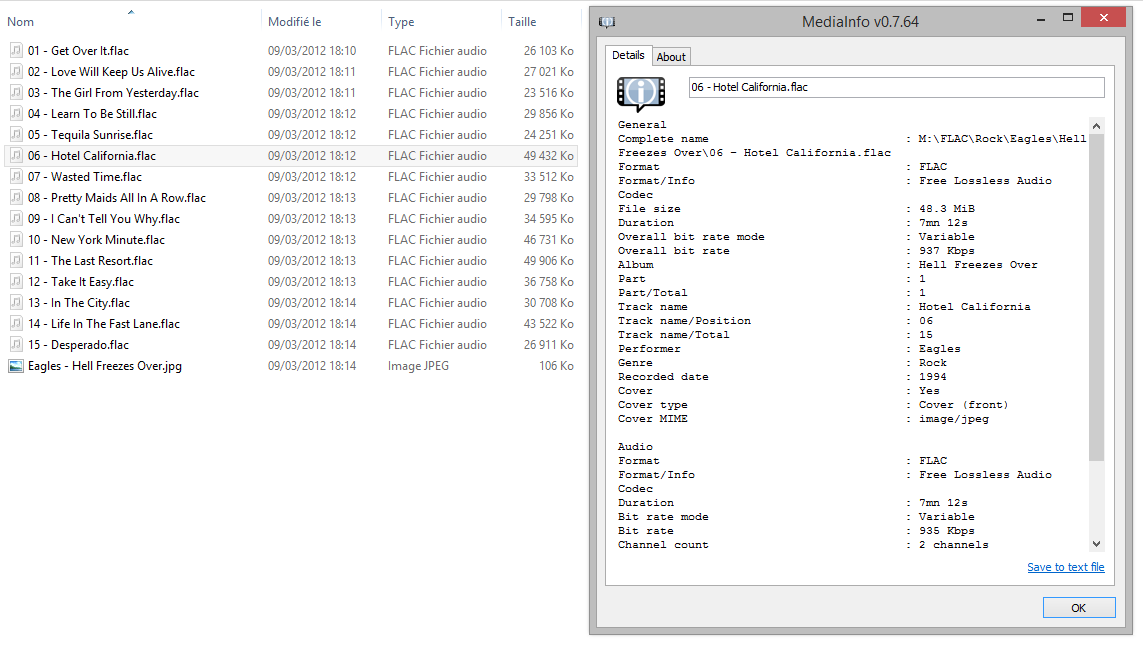Select the Details tab
This screenshot has height=648, width=1143.
pyautogui.click(x=628, y=56)
